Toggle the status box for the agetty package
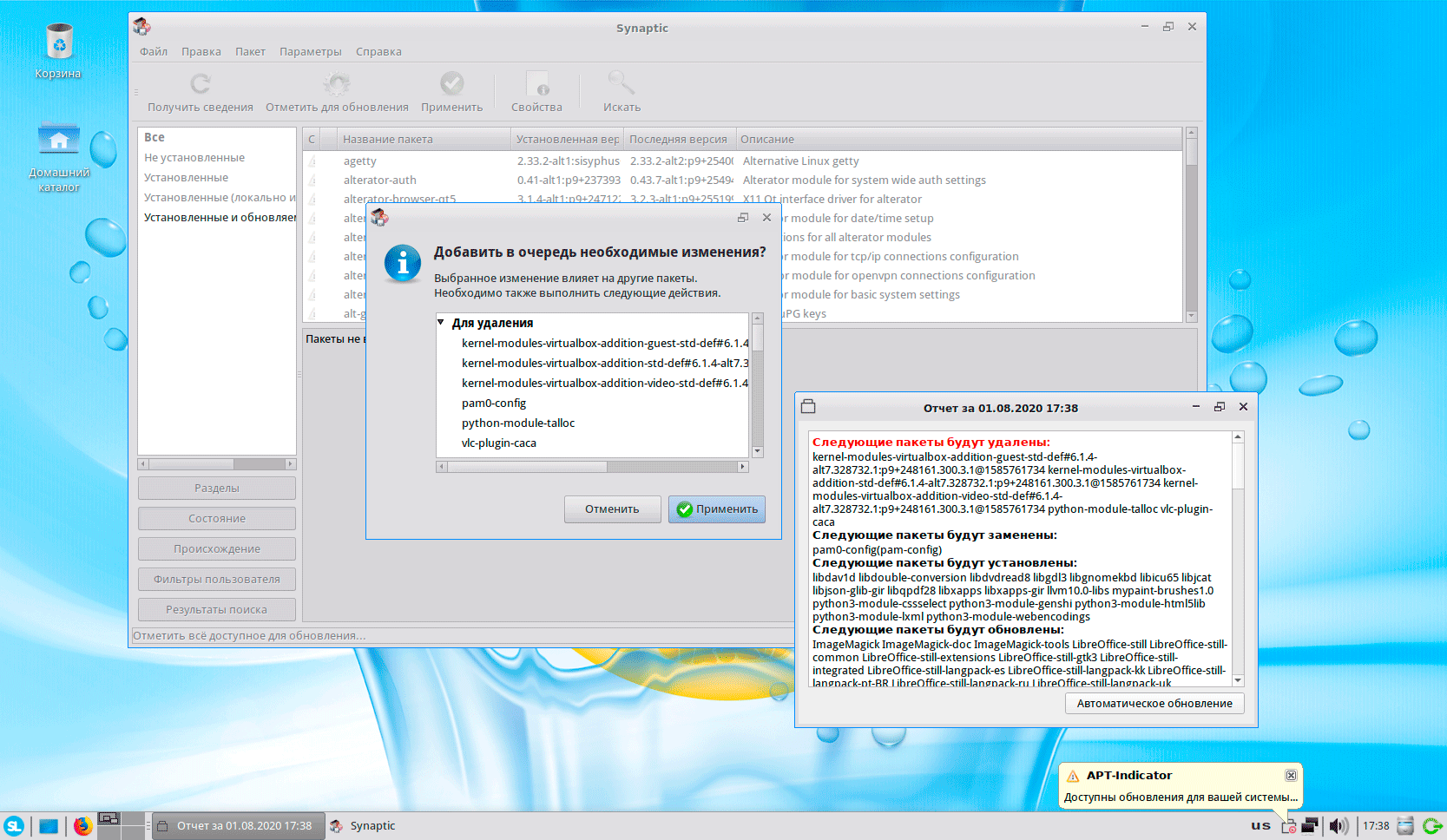The width and height of the screenshot is (1447, 840). [312, 161]
